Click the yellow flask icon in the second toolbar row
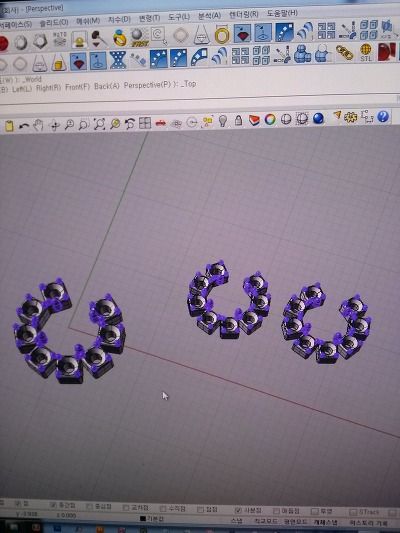Screen dimensions: 400x533 pos(59,62)
